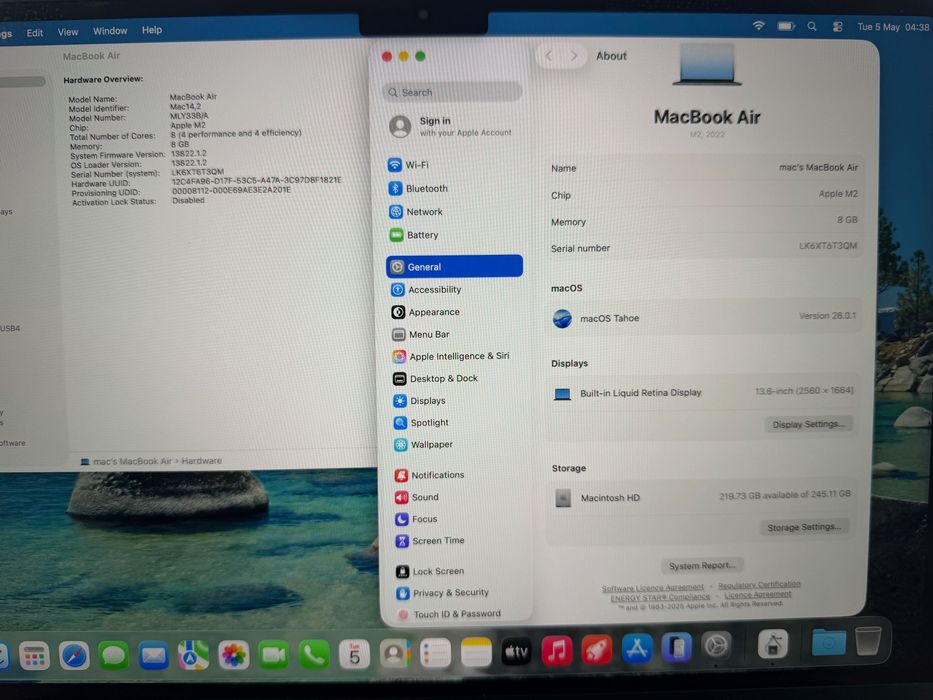Open Appearance settings
This screenshot has height=700, width=933.
pyautogui.click(x=425, y=312)
